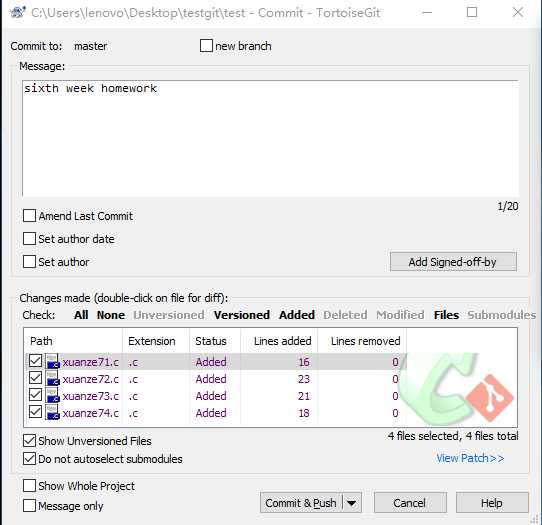Click the 18 lines added value
Screen dimensions: 542x525
click(304, 413)
